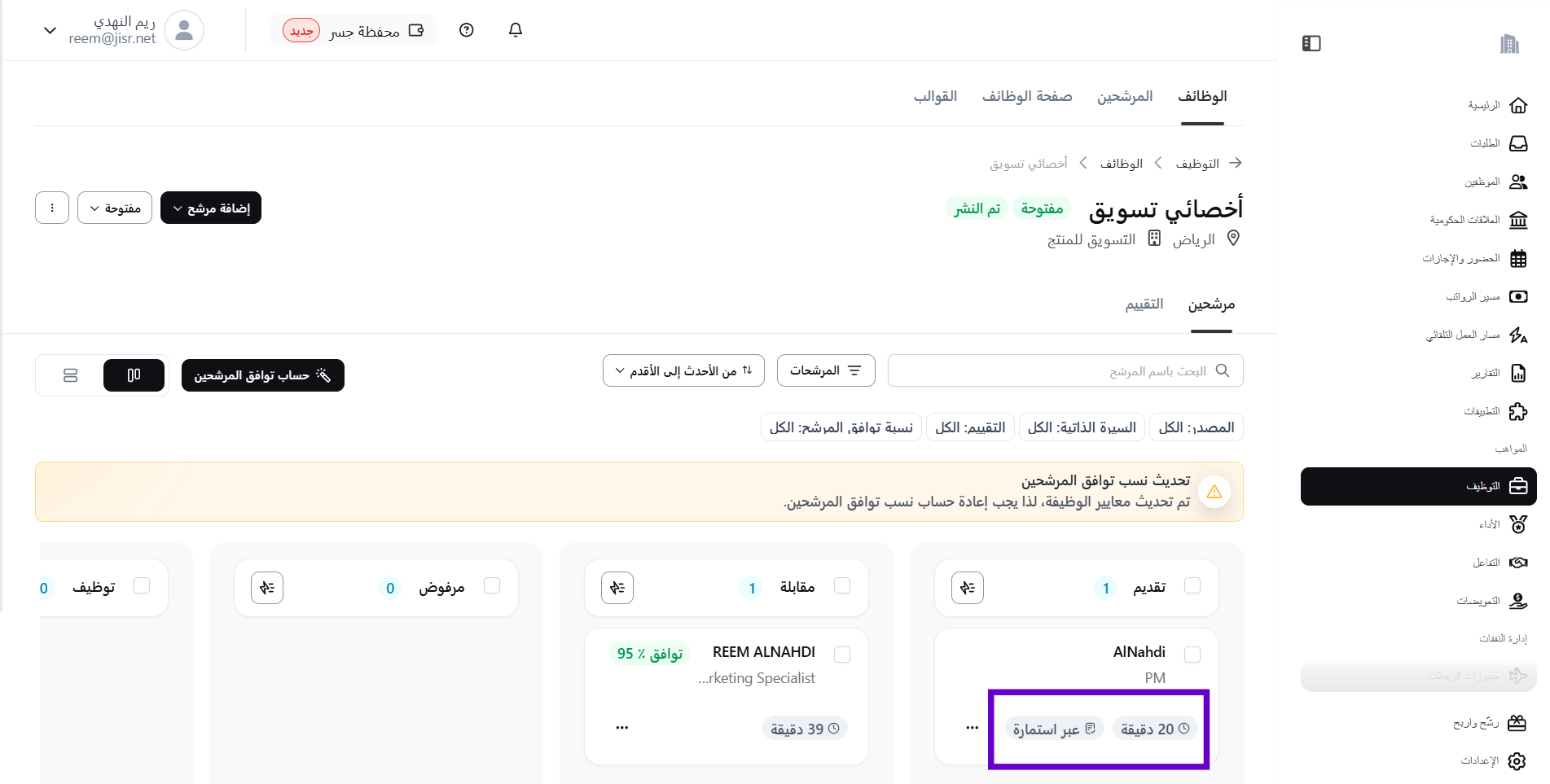Tick the REEM ALNAHDI candidate checkbox

[x=842, y=654]
